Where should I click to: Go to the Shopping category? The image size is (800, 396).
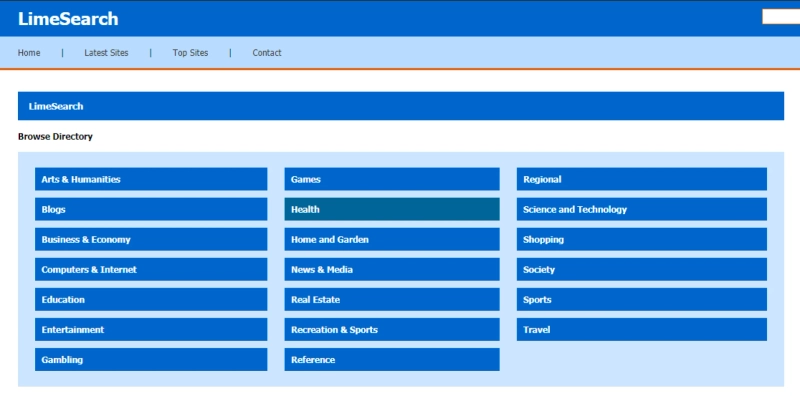point(642,239)
